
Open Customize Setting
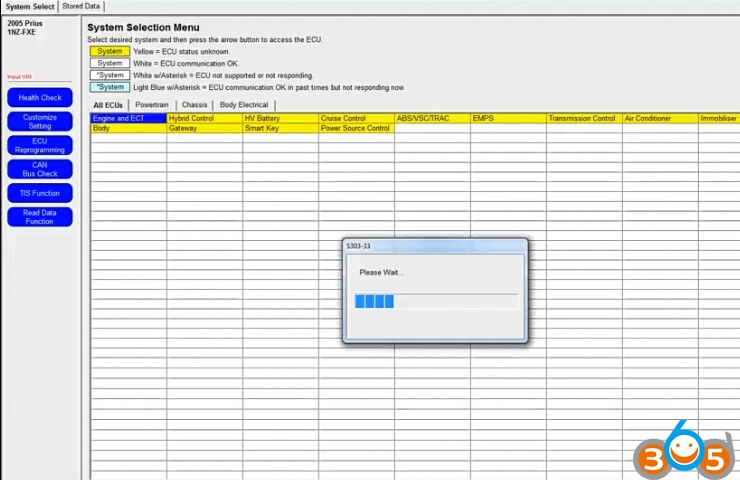coord(40,122)
